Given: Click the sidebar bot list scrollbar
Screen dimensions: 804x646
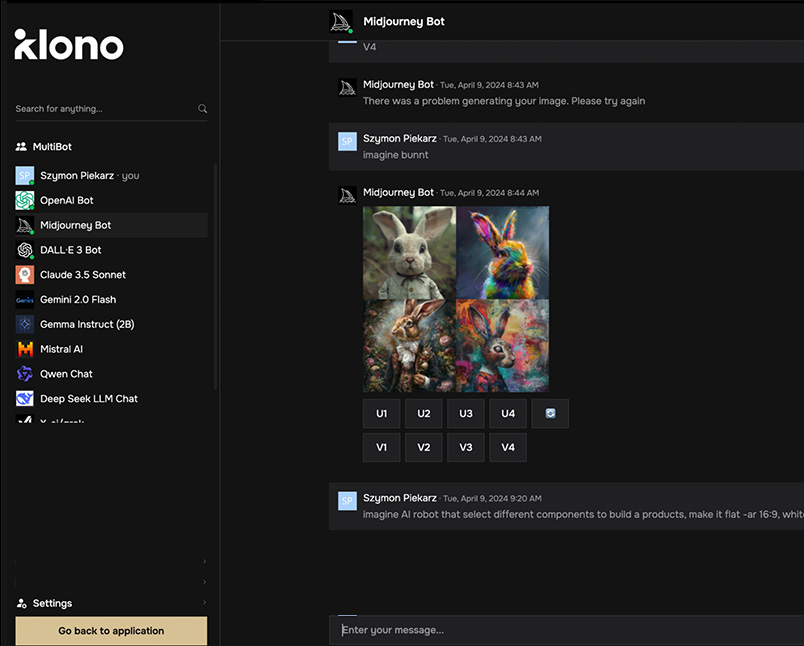Looking at the screenshot, I should (215, 276).
